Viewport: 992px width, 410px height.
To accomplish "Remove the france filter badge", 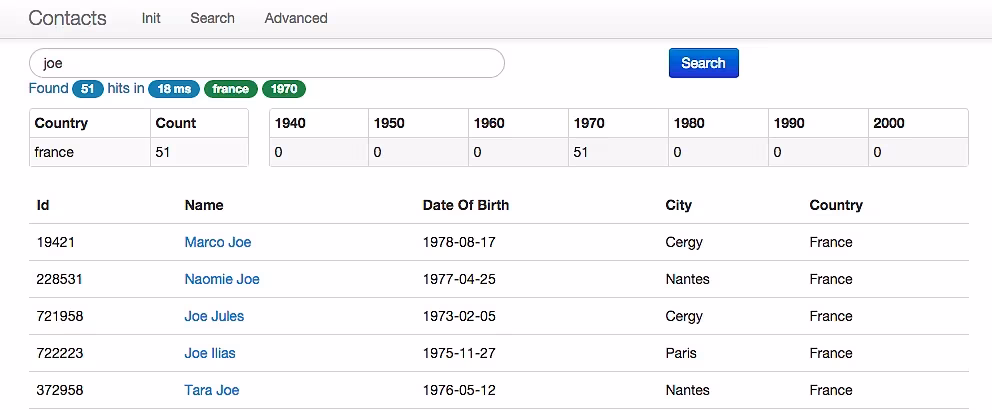I will [x=230, y=89].
